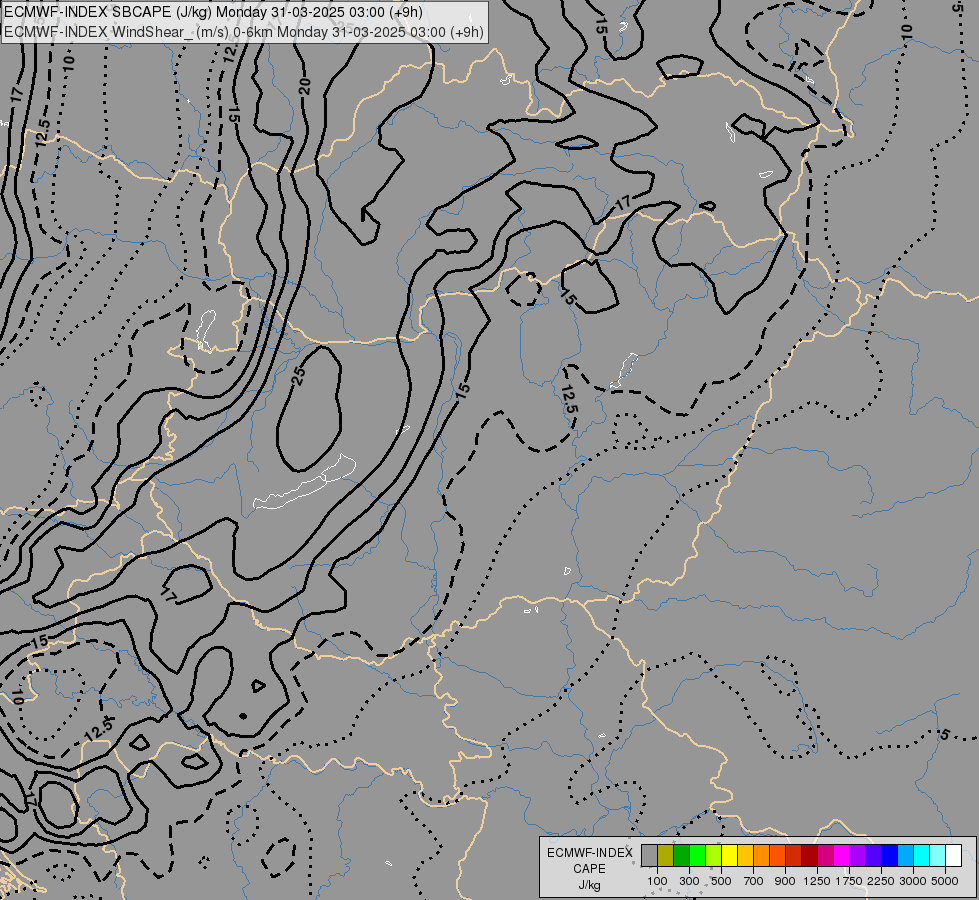Click the legend label 900
This screenshot has width=979, height=900.
point(785,881)
